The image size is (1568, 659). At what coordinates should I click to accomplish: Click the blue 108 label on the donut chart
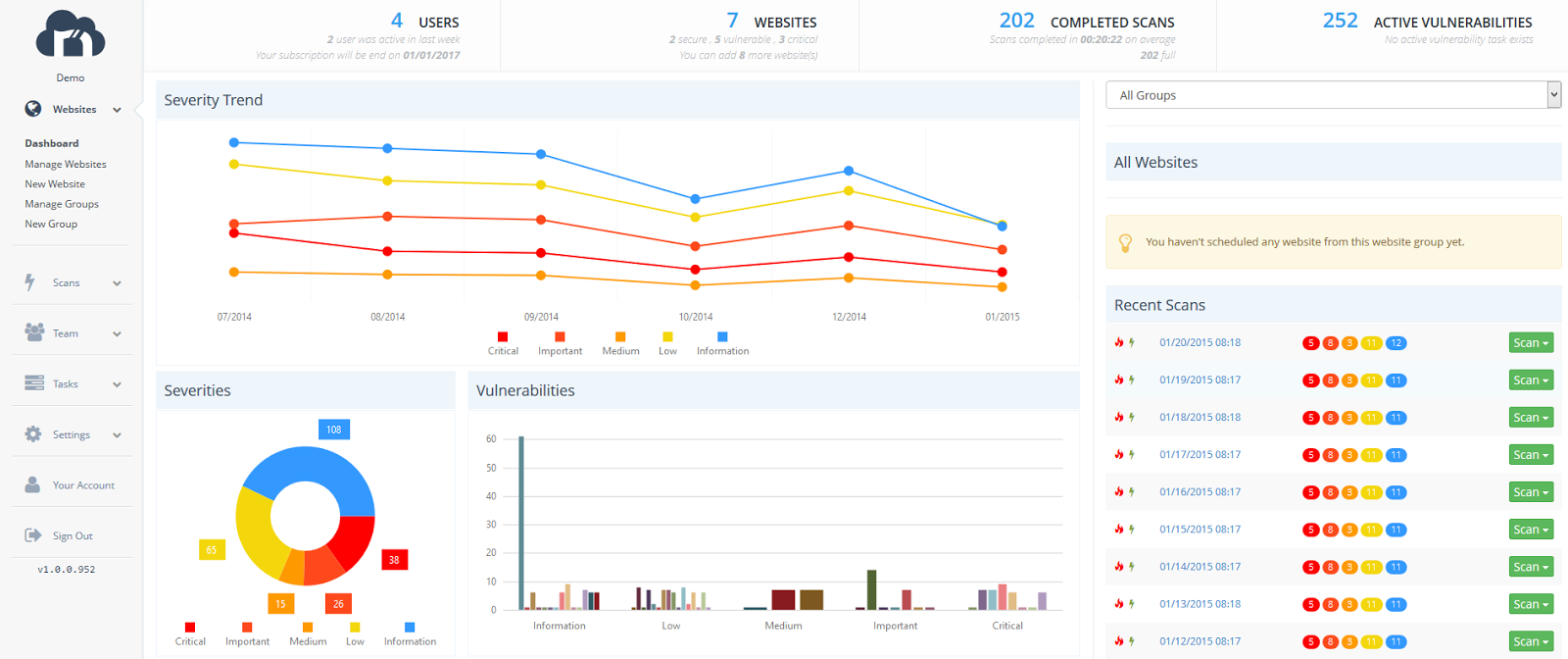click(334, 430)
